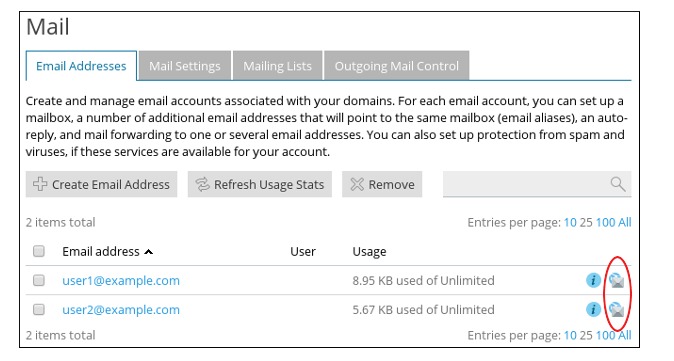Sort by Email address column arrow

point(148,252)
